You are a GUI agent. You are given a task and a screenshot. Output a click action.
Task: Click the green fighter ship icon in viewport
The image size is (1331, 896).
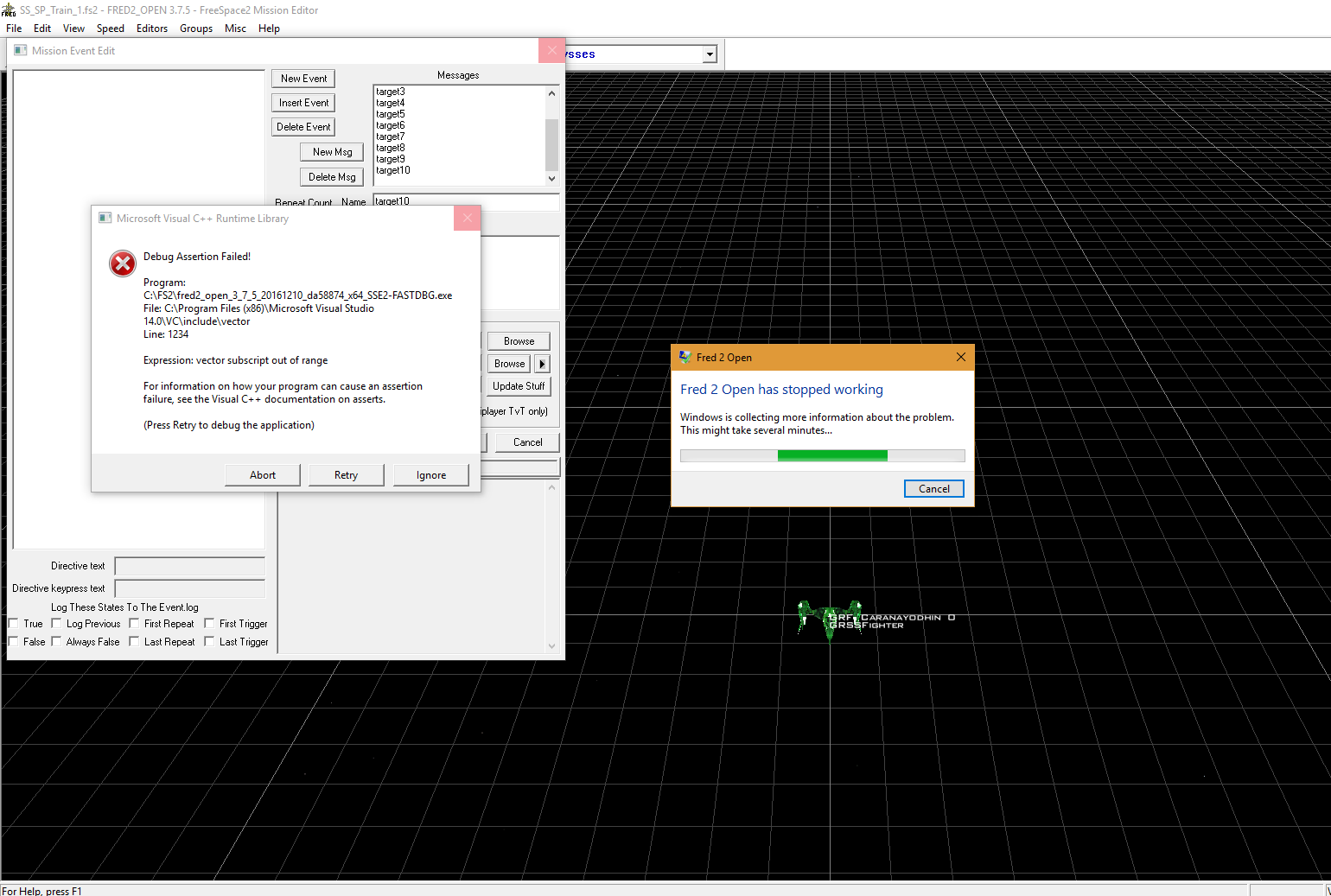[x=827, y=619]
